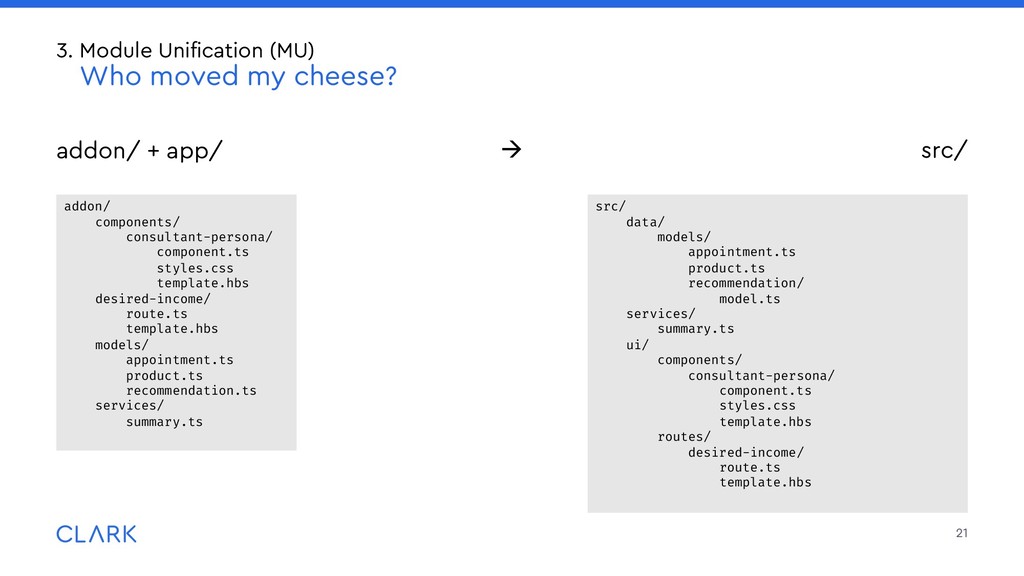Select "desired-income/" folder in the addon tree

[x=153, y=298]
